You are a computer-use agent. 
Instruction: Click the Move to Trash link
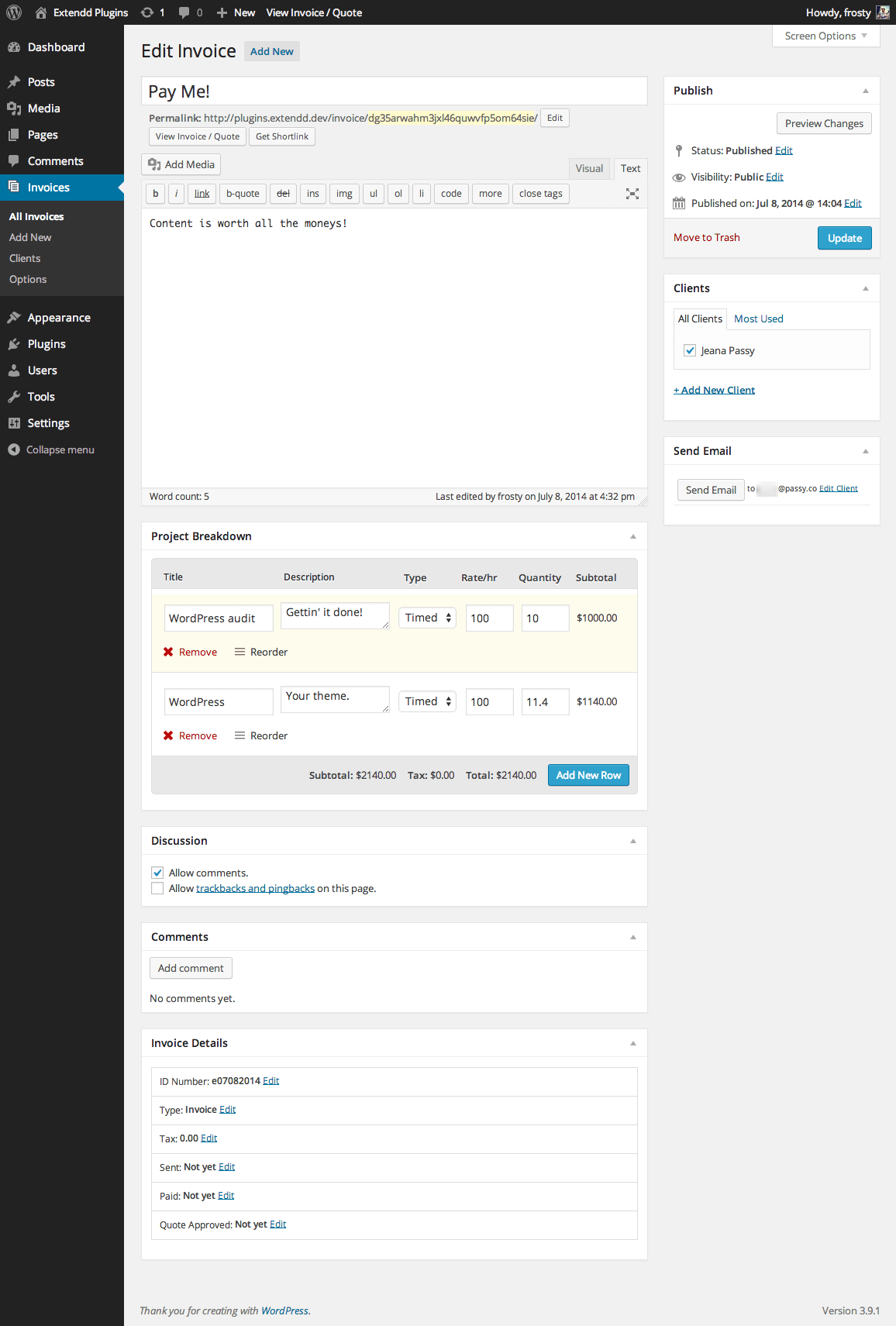(707, 237)
